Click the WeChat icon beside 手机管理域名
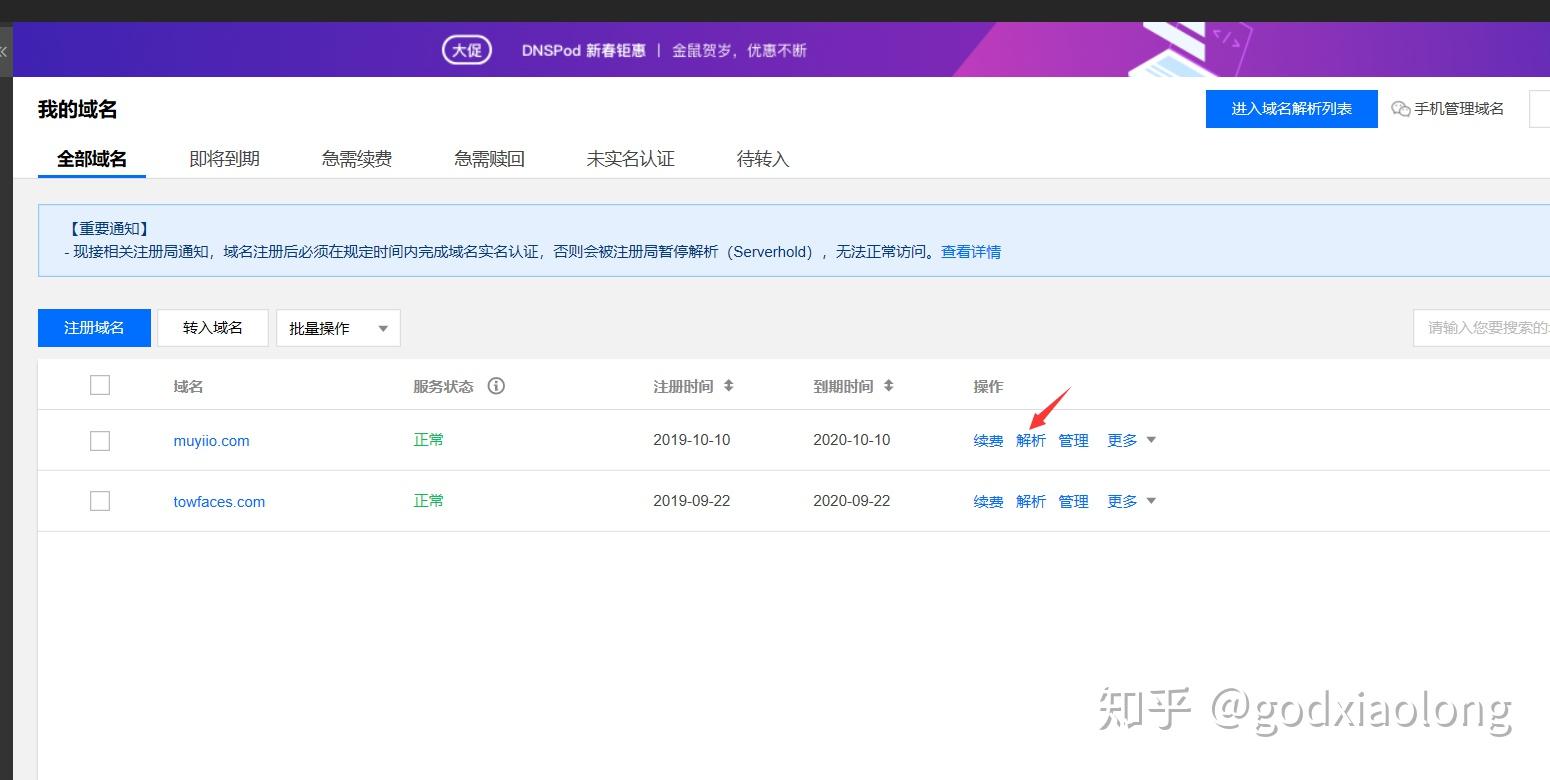 click(1401, 109)
